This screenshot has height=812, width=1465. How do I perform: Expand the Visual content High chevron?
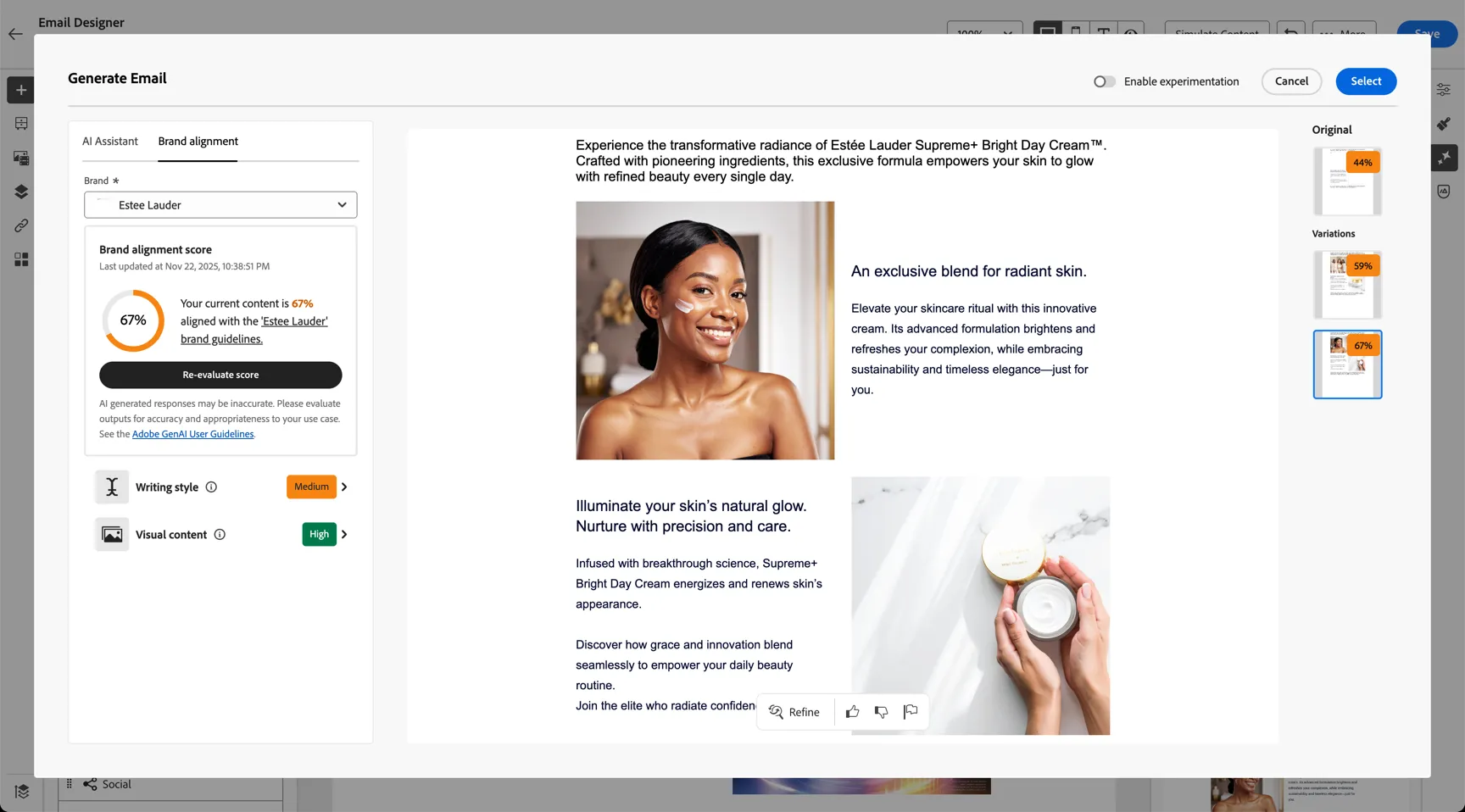(x=344, y=534)
